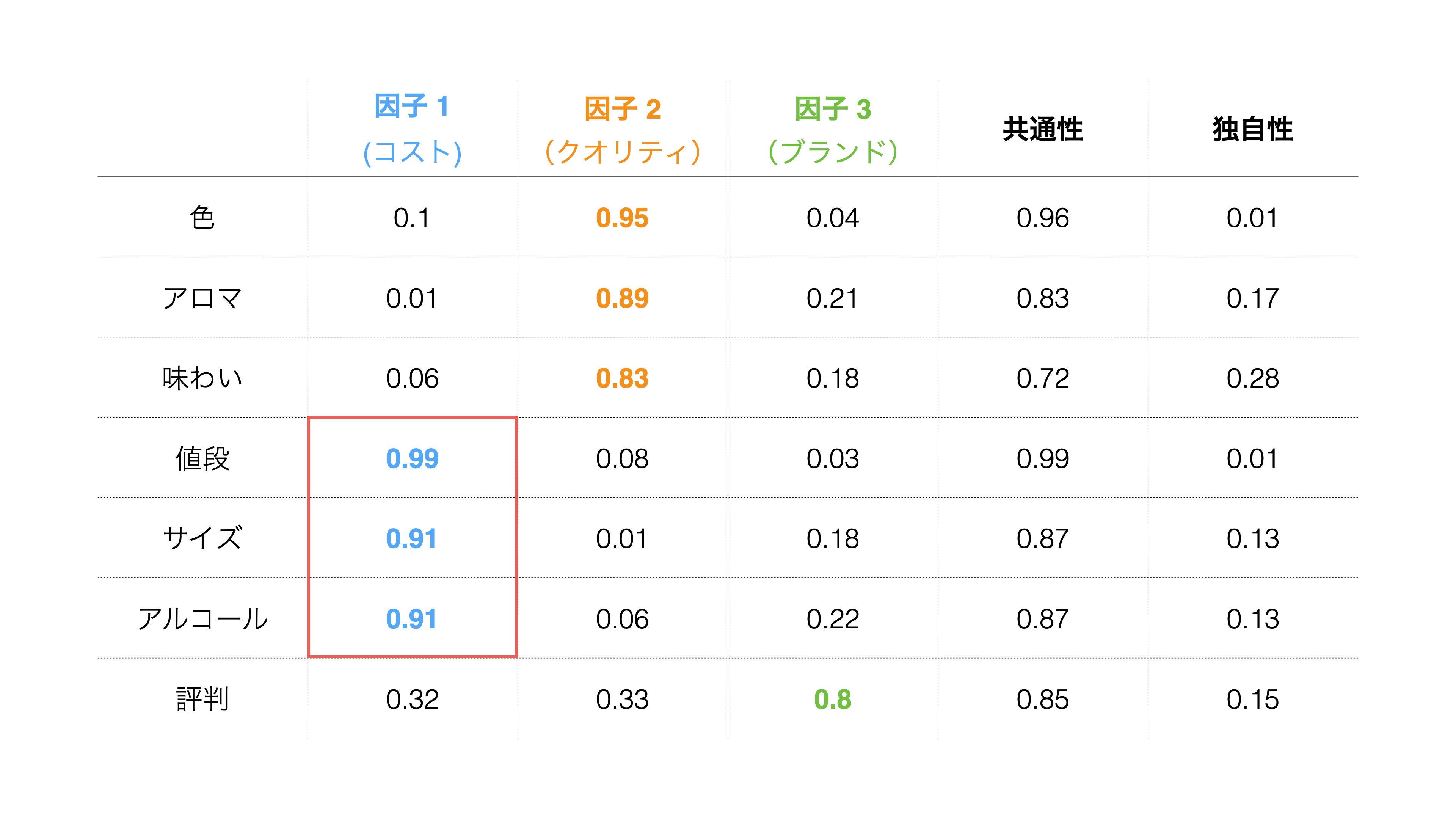Click the 値段 row label
Screen dimensions: 1456x819
202,458
